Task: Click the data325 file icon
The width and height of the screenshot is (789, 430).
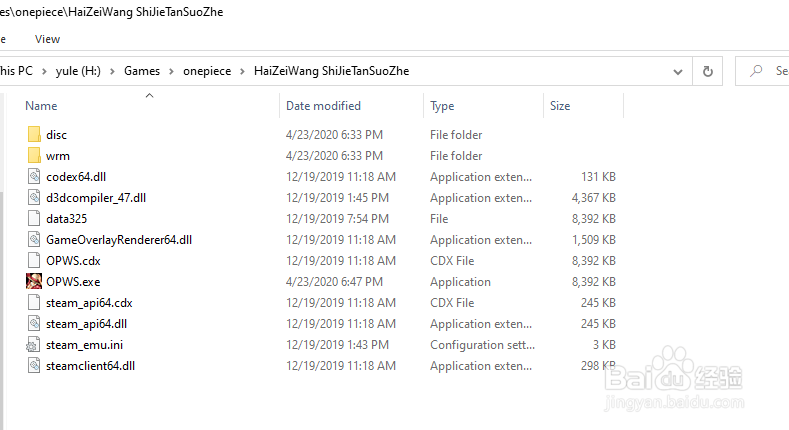Action: 34,219
